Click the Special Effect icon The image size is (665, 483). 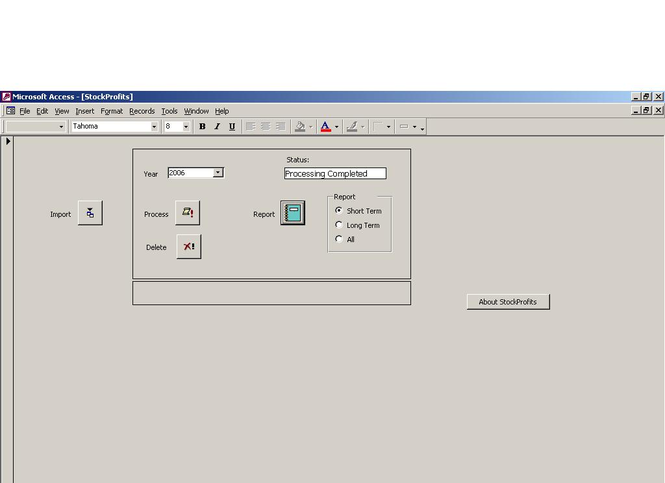click(404, 126)
